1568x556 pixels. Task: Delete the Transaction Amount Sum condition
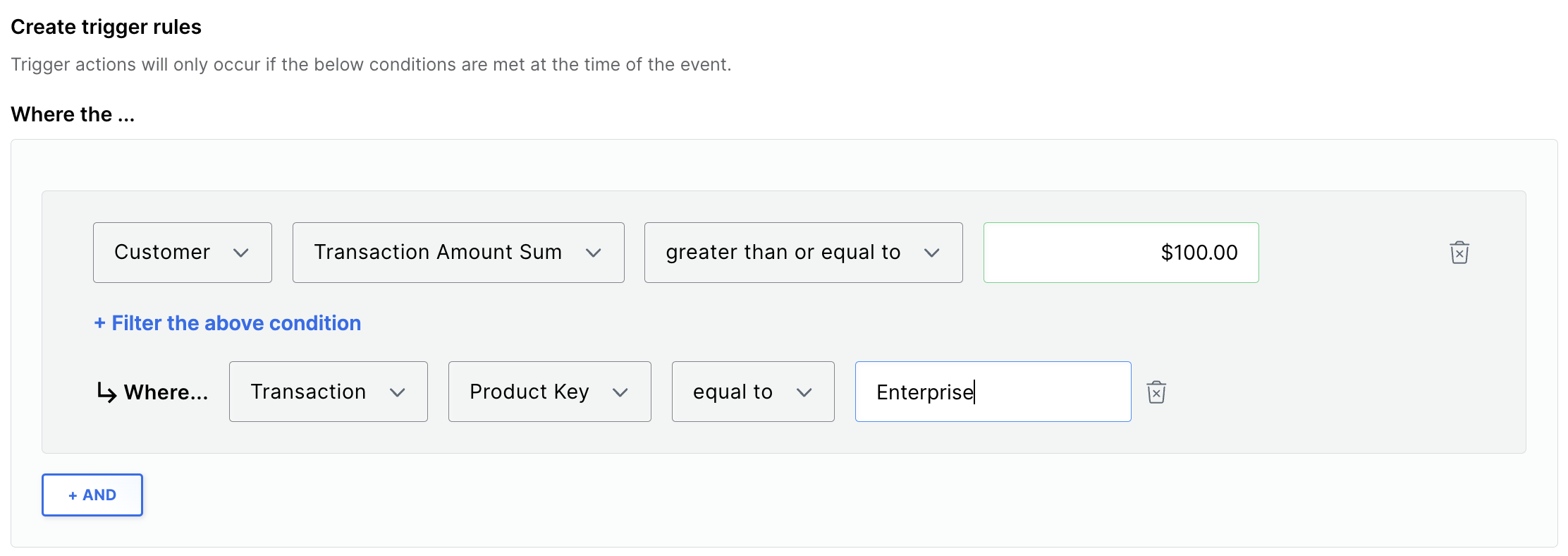(1459, 253)
